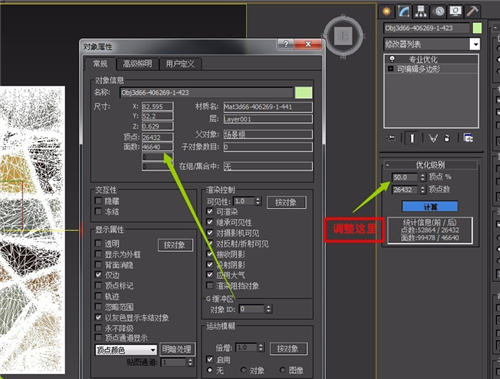Click the 可见性 spinner arrows
500x379 pixels.
[258, 201]
